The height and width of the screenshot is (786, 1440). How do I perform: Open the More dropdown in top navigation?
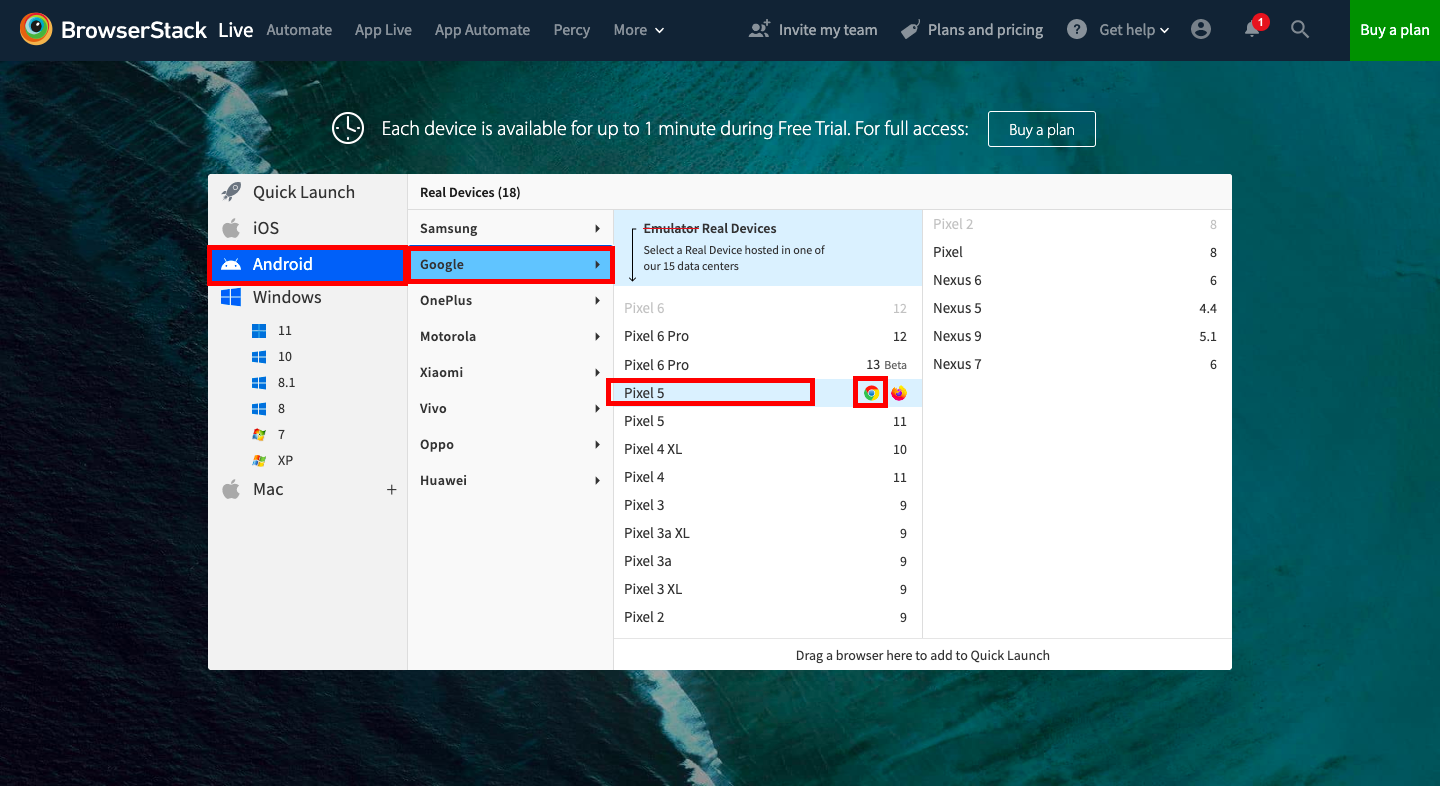coord(638,30)
